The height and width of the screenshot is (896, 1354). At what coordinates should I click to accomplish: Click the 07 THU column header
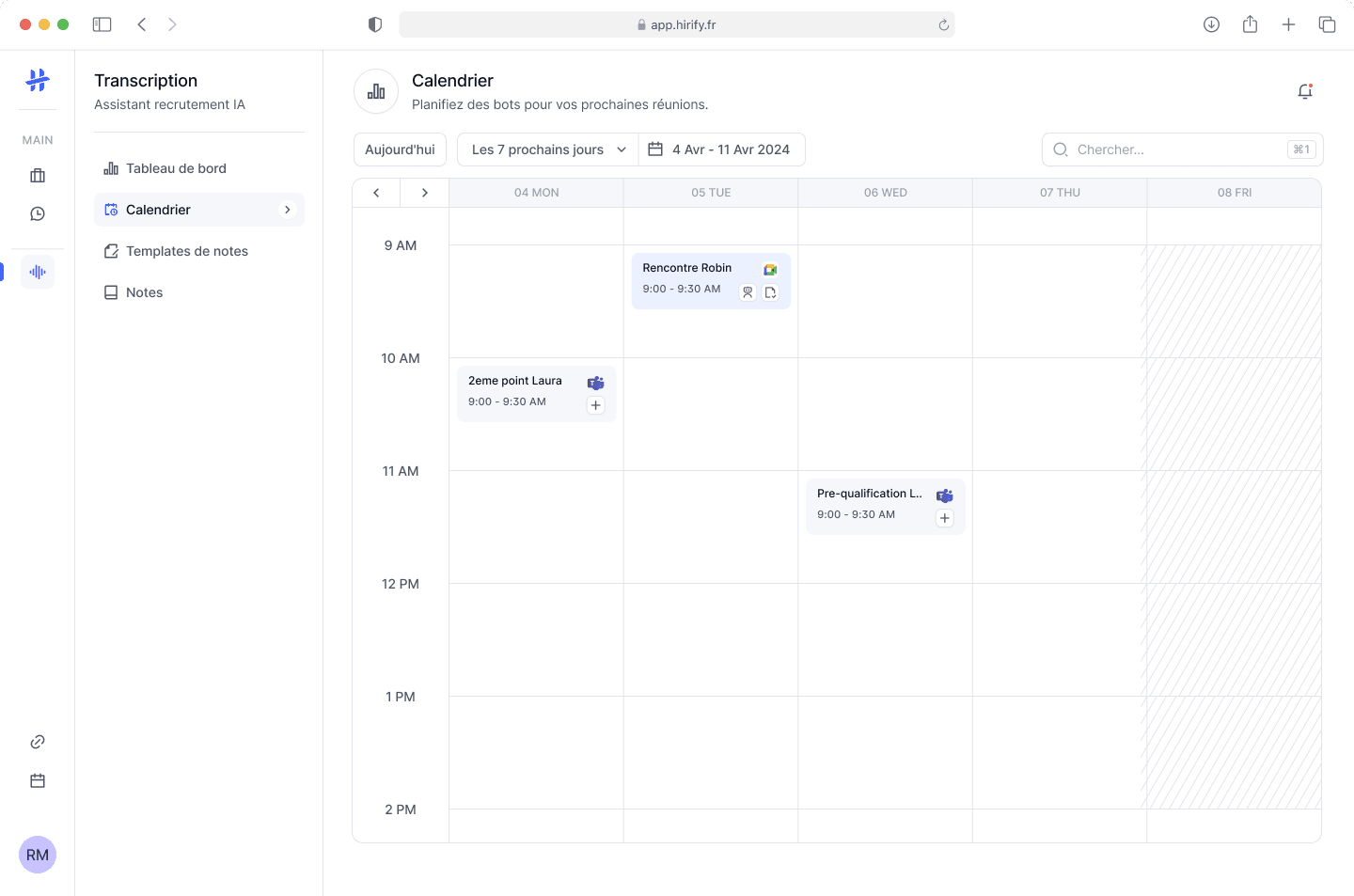[1060, 193]
